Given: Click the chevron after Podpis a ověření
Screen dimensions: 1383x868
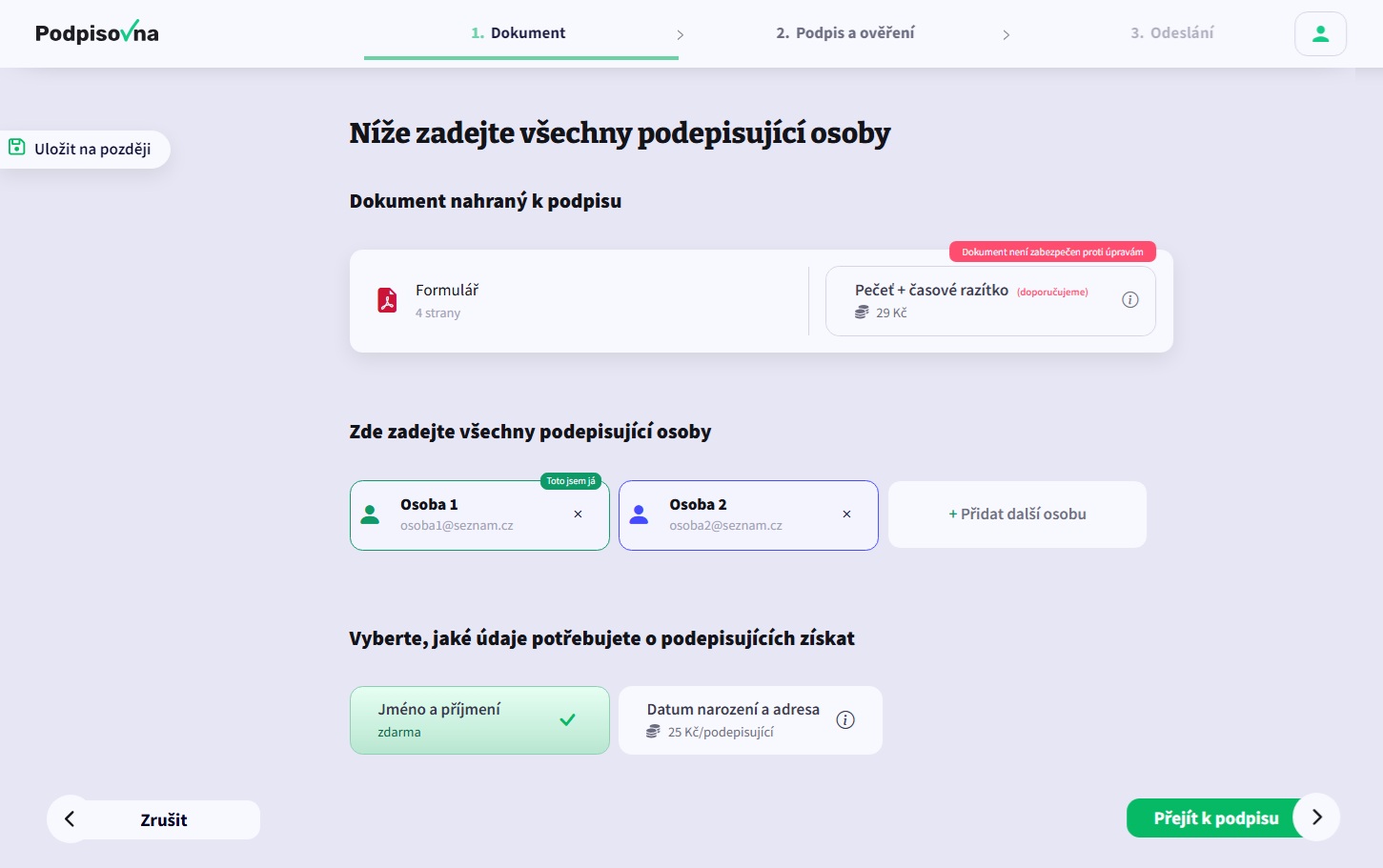Looking at the screenshot, I should [1006, 34].
